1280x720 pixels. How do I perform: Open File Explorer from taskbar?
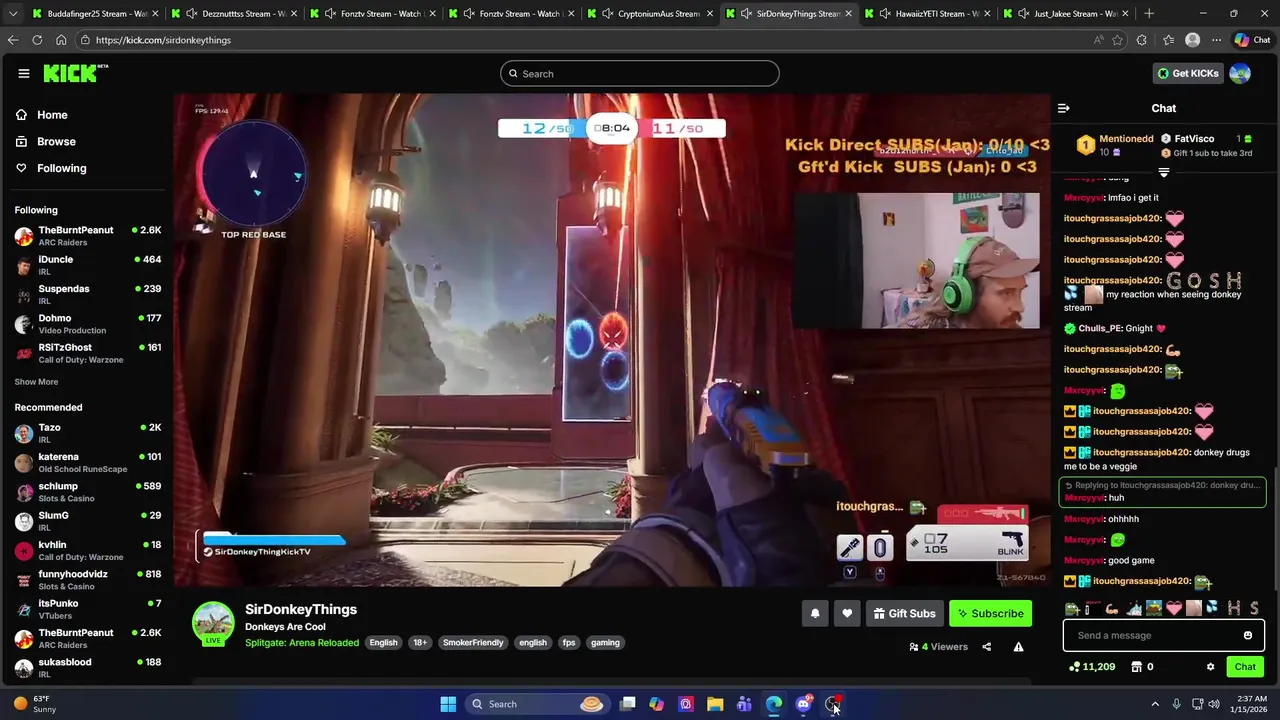tap(715, 704)
